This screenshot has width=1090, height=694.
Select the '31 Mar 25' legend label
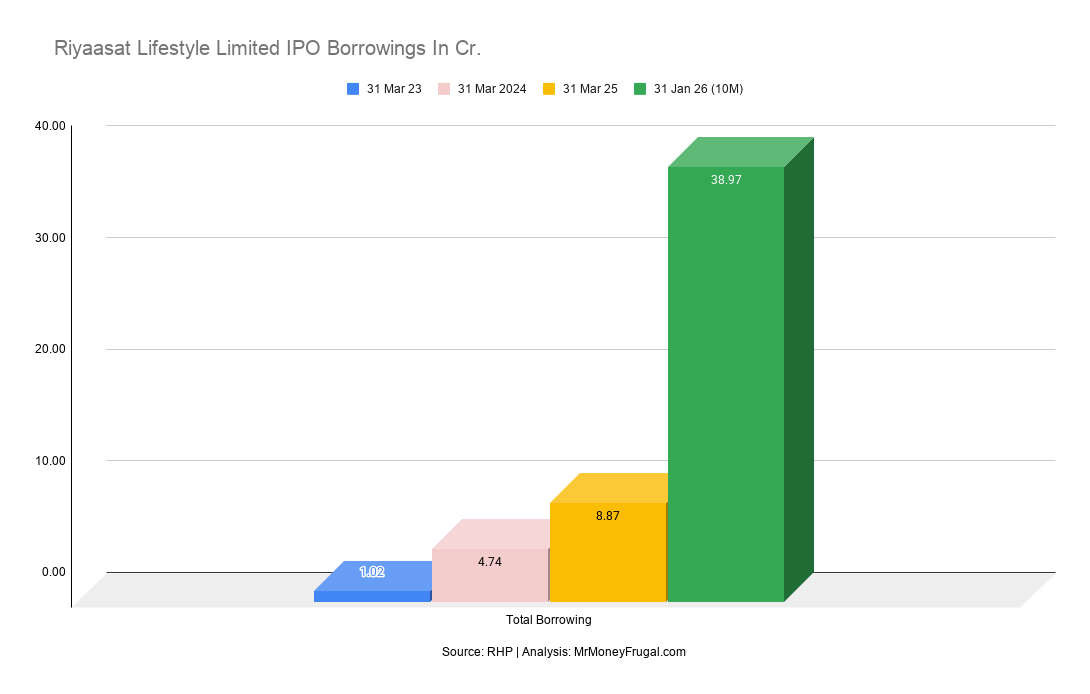pos(590,89)
